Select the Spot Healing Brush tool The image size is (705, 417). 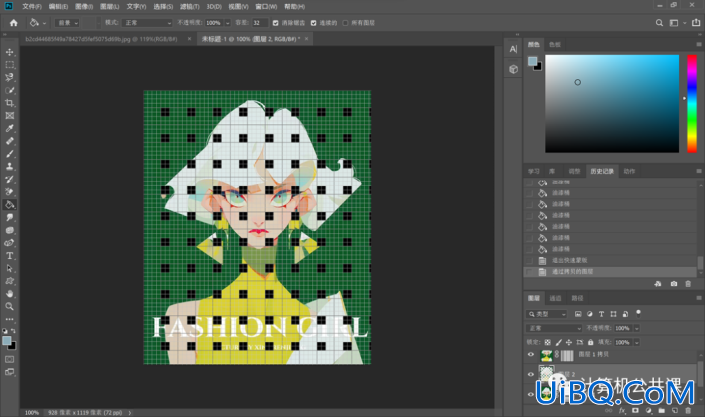coord(9,141)
